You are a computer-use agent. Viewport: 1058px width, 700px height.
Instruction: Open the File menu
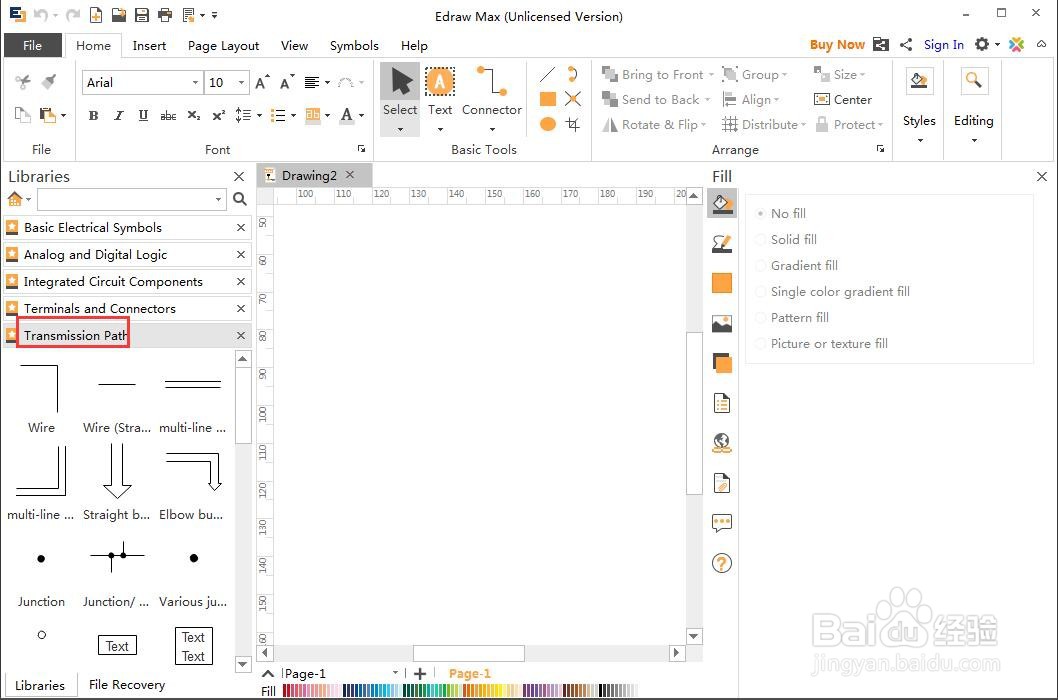coord(32,45)
